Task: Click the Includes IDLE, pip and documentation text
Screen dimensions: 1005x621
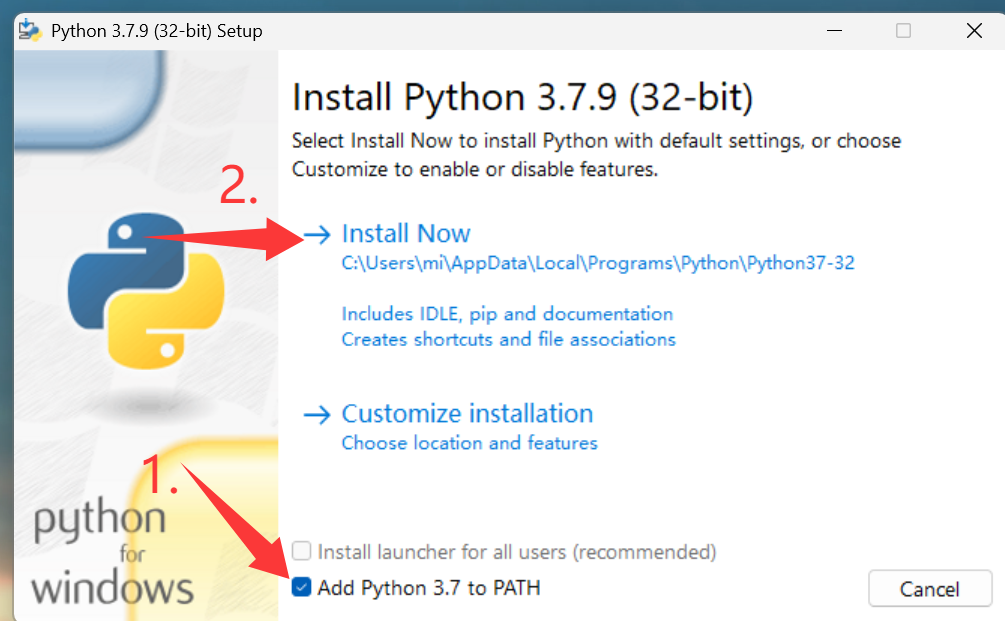Action: [507, 313]
